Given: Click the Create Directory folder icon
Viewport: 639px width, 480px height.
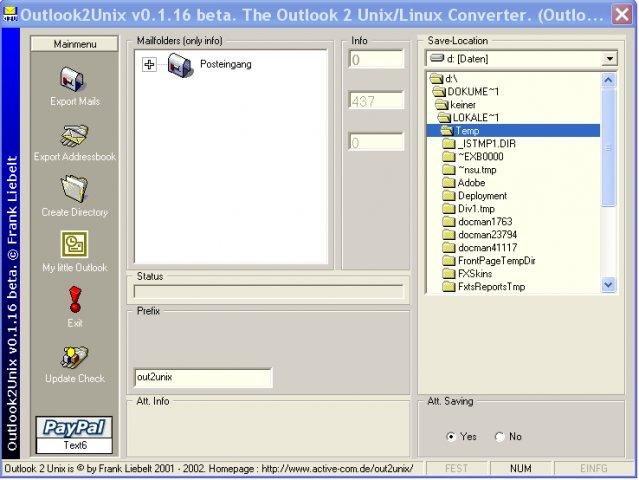Looking at the screenshot, I should [x=74, y=189].
